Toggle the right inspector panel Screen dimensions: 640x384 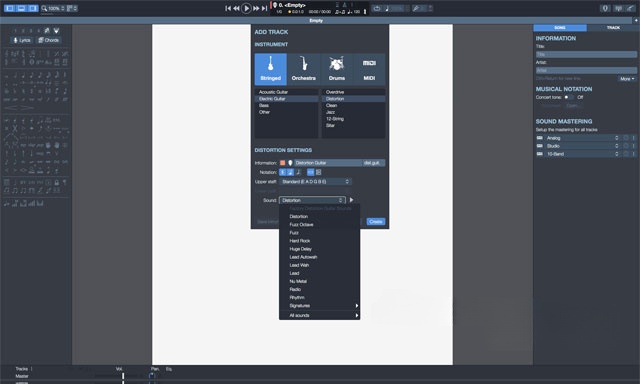click(33, 8)
